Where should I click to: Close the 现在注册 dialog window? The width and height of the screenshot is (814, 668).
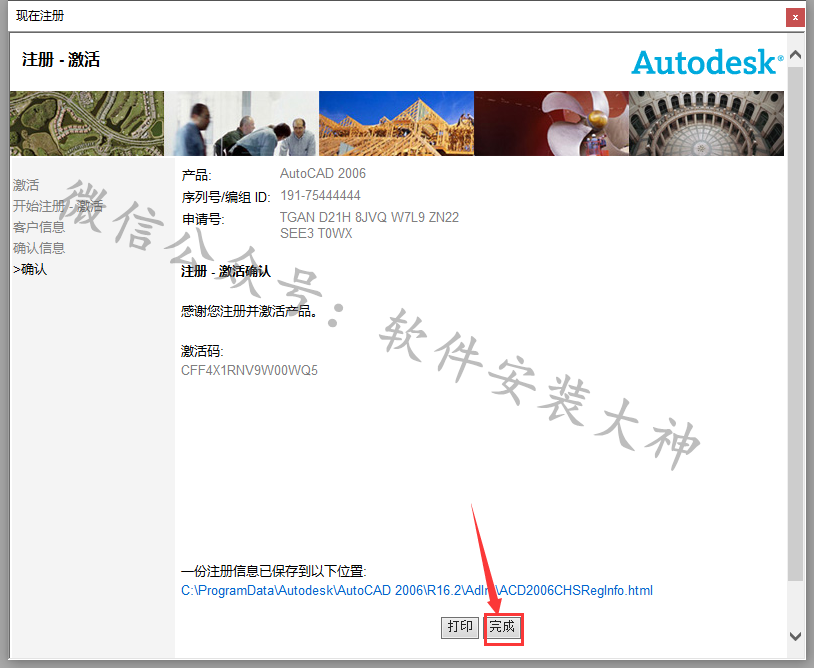pyautogui.click(x=795, y=17)
